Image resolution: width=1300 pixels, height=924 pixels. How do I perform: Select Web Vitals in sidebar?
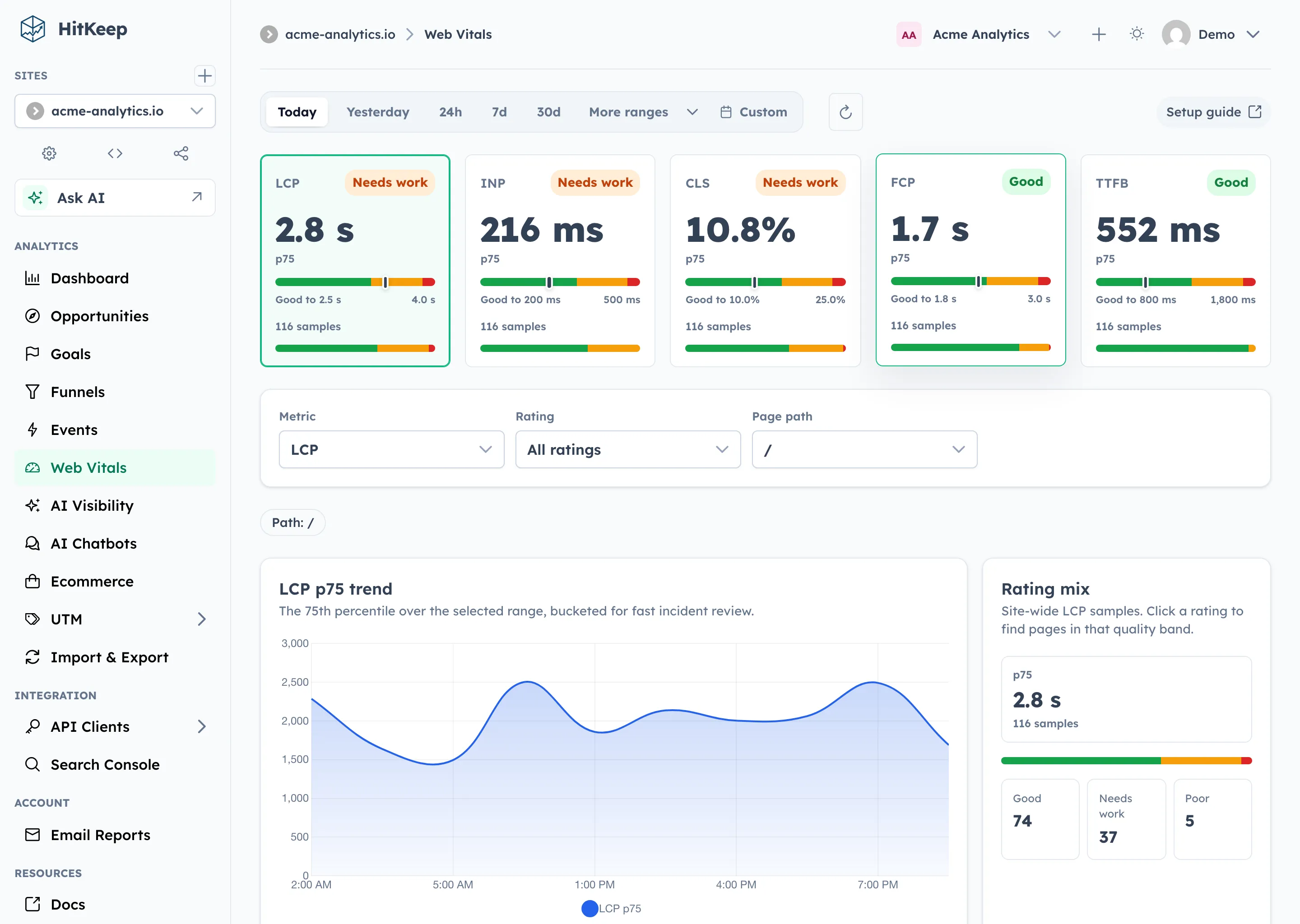(x=115, y=468)
